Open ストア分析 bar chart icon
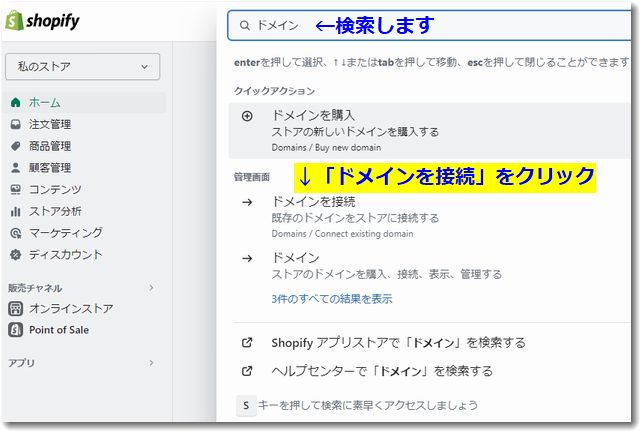 [x=16, y=211]
